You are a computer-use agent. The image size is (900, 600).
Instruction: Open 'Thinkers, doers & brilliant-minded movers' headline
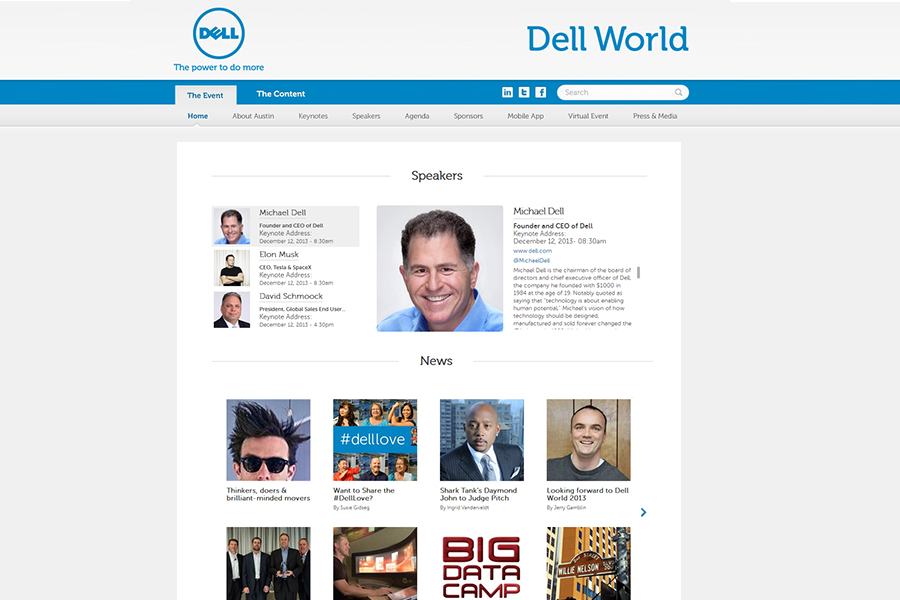click(268, 494)
